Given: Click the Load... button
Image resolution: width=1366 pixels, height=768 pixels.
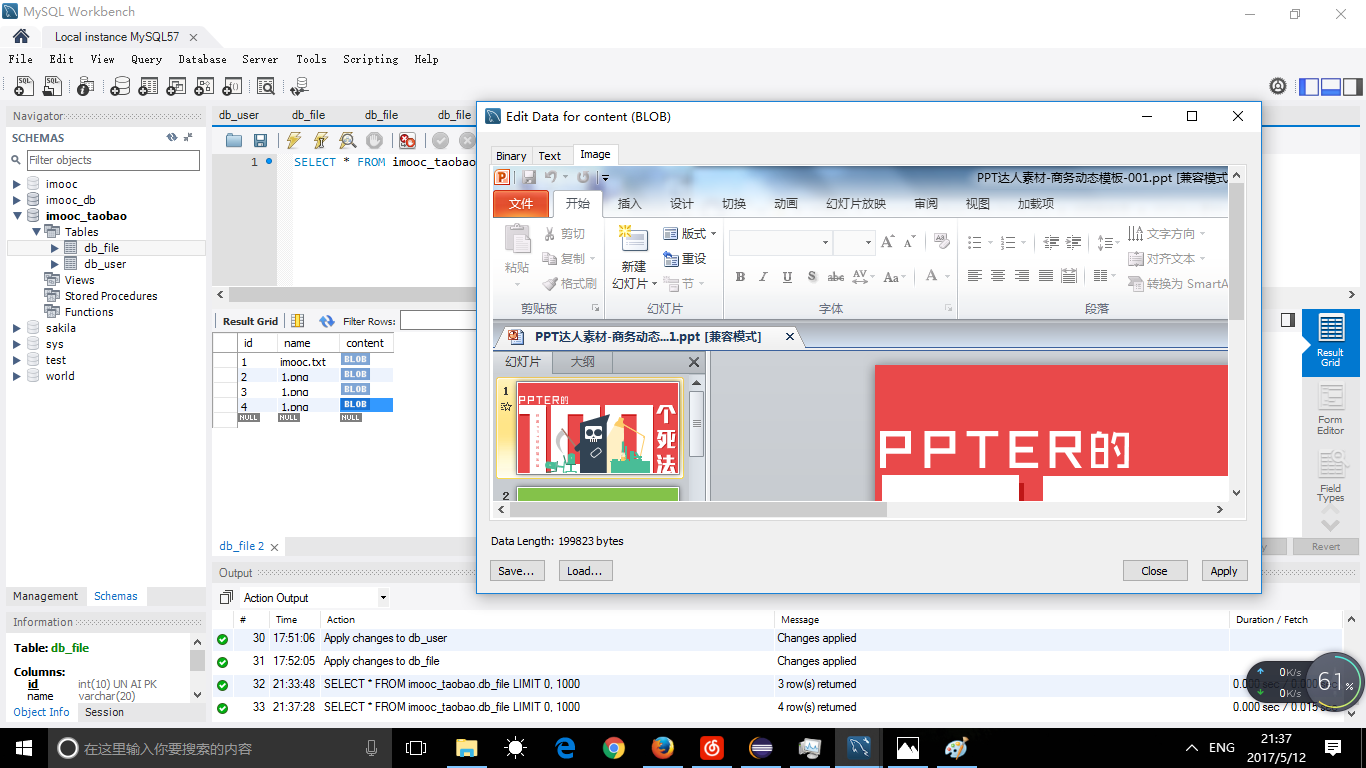Looking at the screenshot, I should (x=585, y=571).
